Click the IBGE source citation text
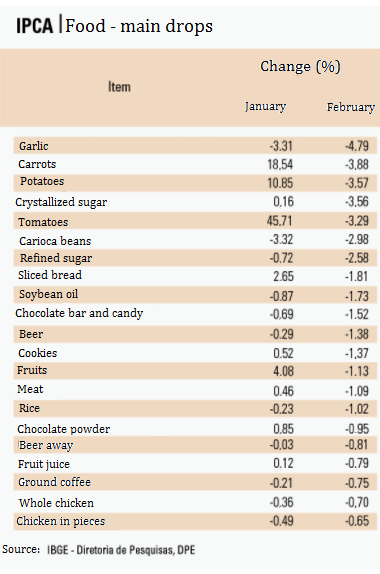 (x=121, y=550)
